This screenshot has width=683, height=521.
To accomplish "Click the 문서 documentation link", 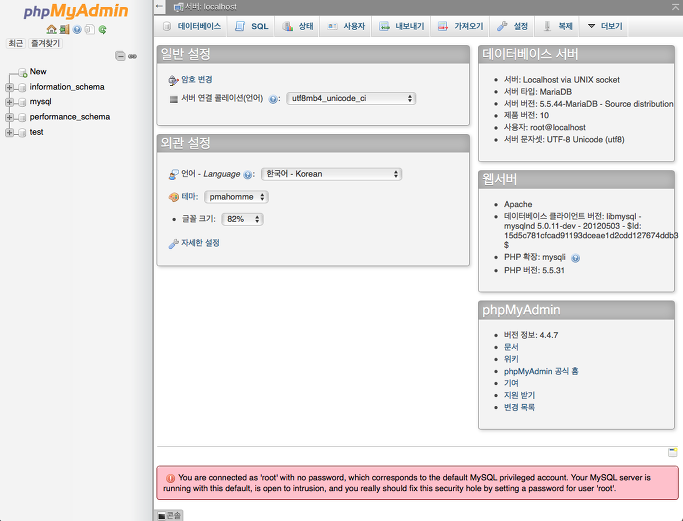I will 511,347.
